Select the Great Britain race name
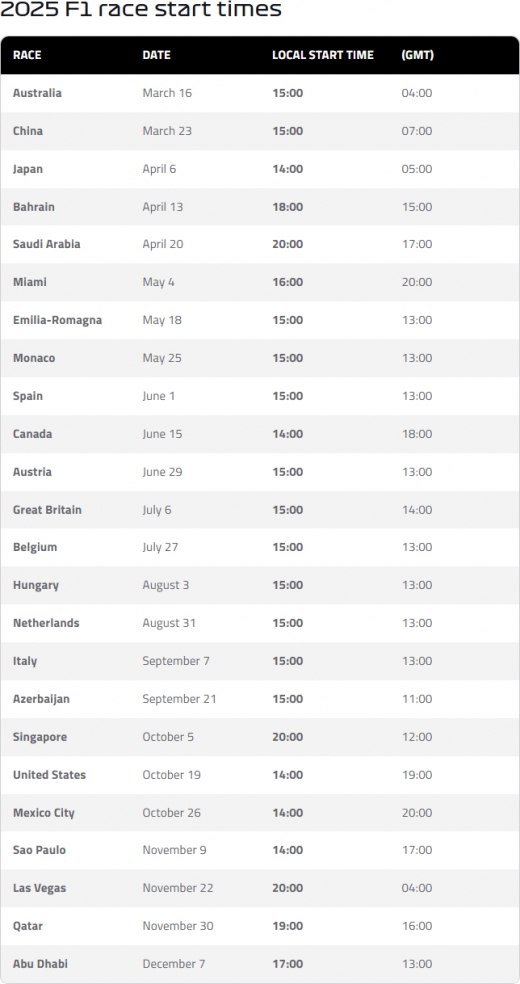Screen dimensions: 520x984 click(47, 510)
